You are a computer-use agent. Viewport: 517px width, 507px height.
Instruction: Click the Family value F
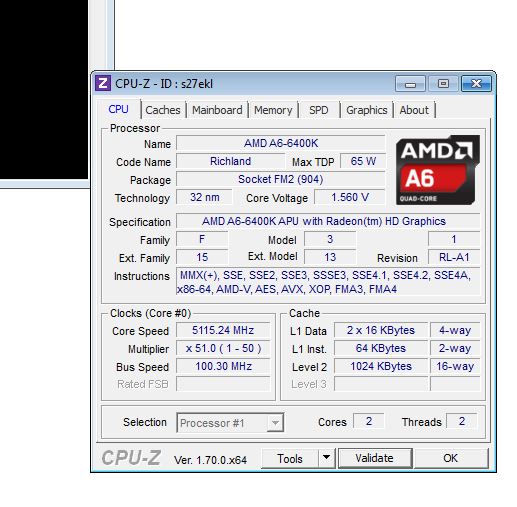click(x=202, y=239)
